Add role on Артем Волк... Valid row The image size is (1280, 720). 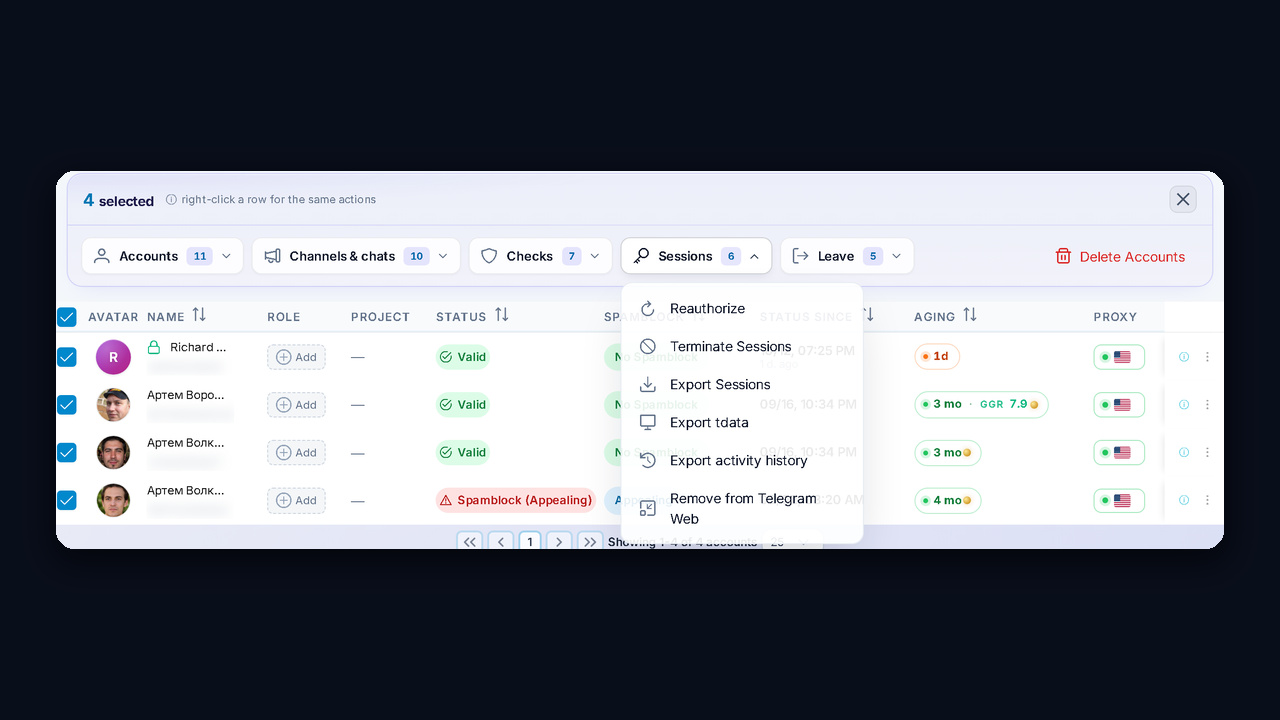click(x=296, y=452)
